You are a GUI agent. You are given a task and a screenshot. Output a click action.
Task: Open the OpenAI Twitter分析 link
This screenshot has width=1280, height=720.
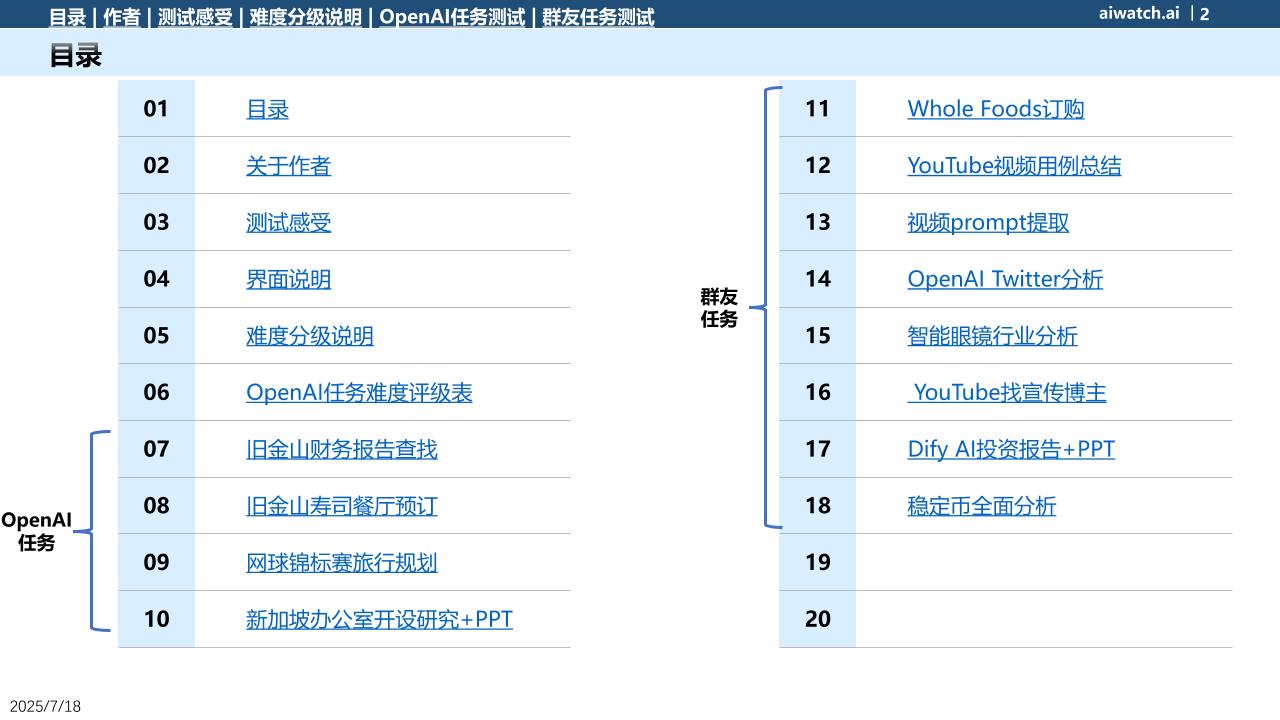coord(1005,279)
